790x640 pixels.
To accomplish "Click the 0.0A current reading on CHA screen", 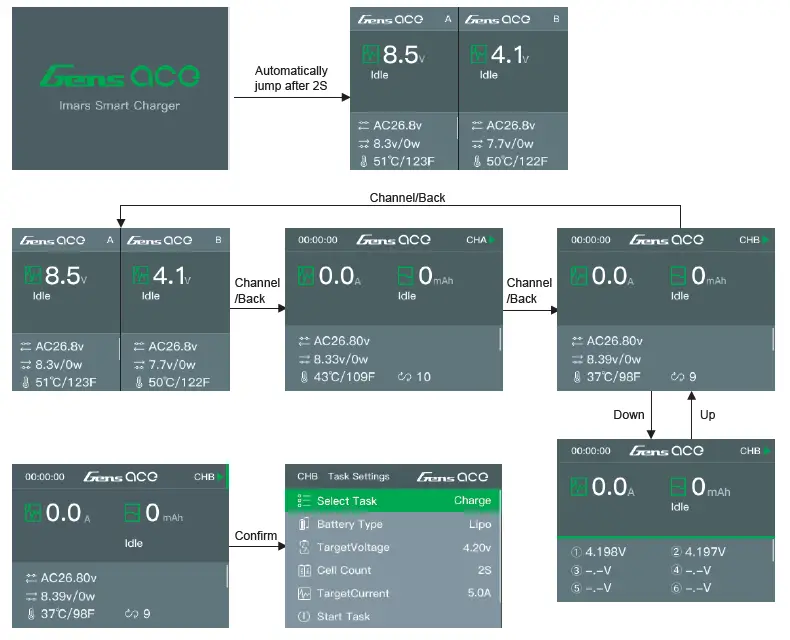I will [340, 276].
